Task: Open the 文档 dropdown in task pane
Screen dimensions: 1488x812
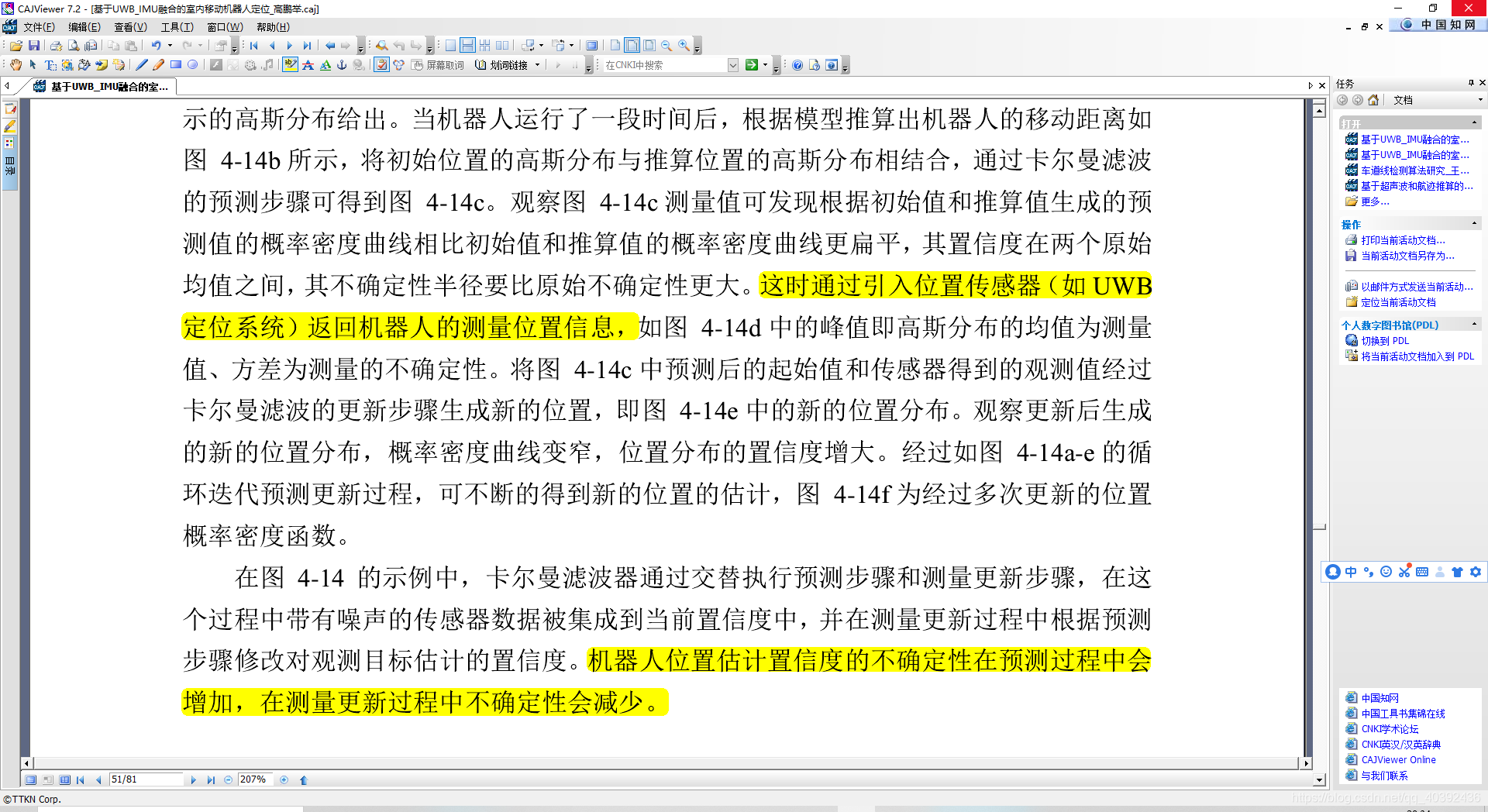Action: 1480,100
